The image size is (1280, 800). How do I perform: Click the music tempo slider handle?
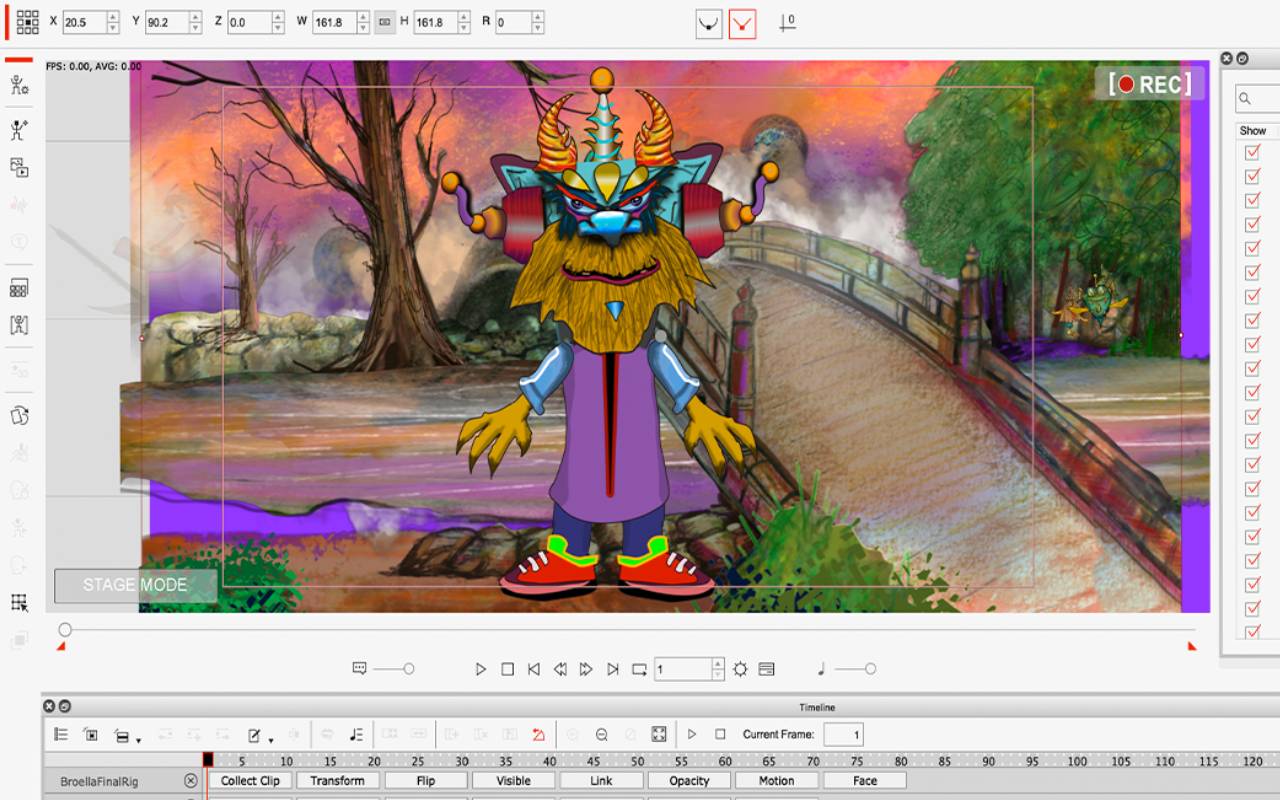coord(871,669)
